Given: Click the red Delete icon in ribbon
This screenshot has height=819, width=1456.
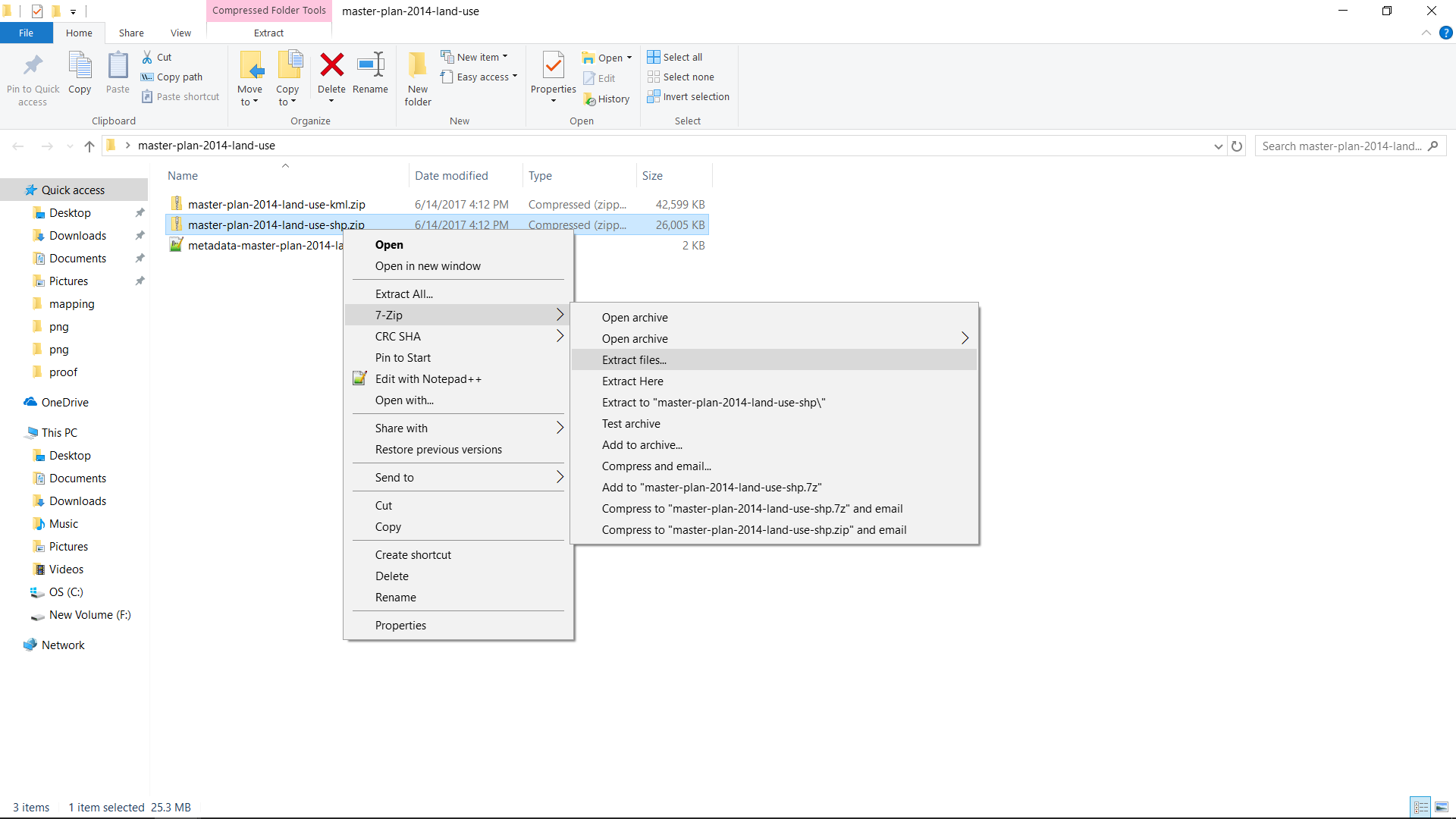Looking at the screenshot, I should point(331,66).
